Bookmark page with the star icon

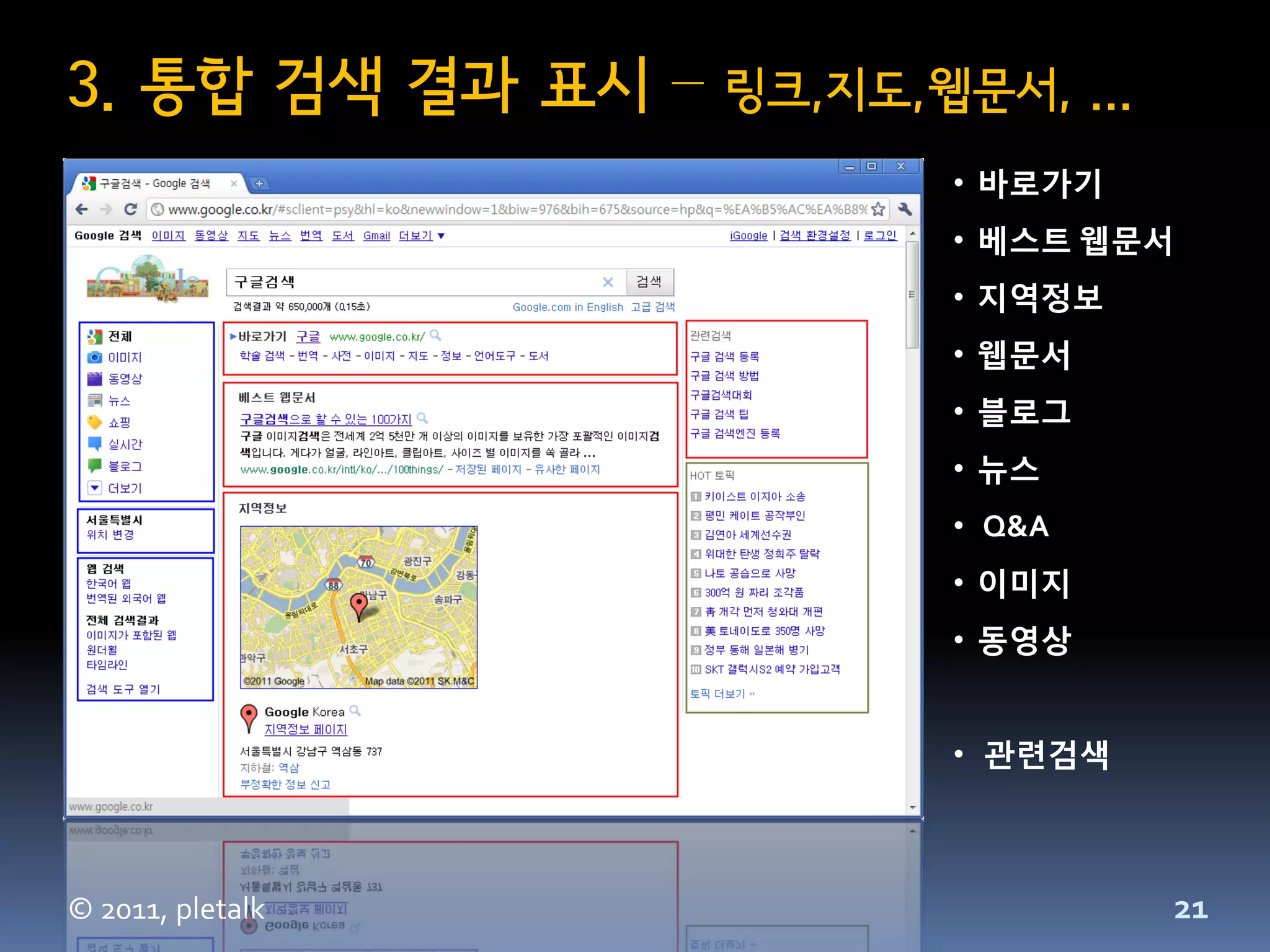pos(878,209)
